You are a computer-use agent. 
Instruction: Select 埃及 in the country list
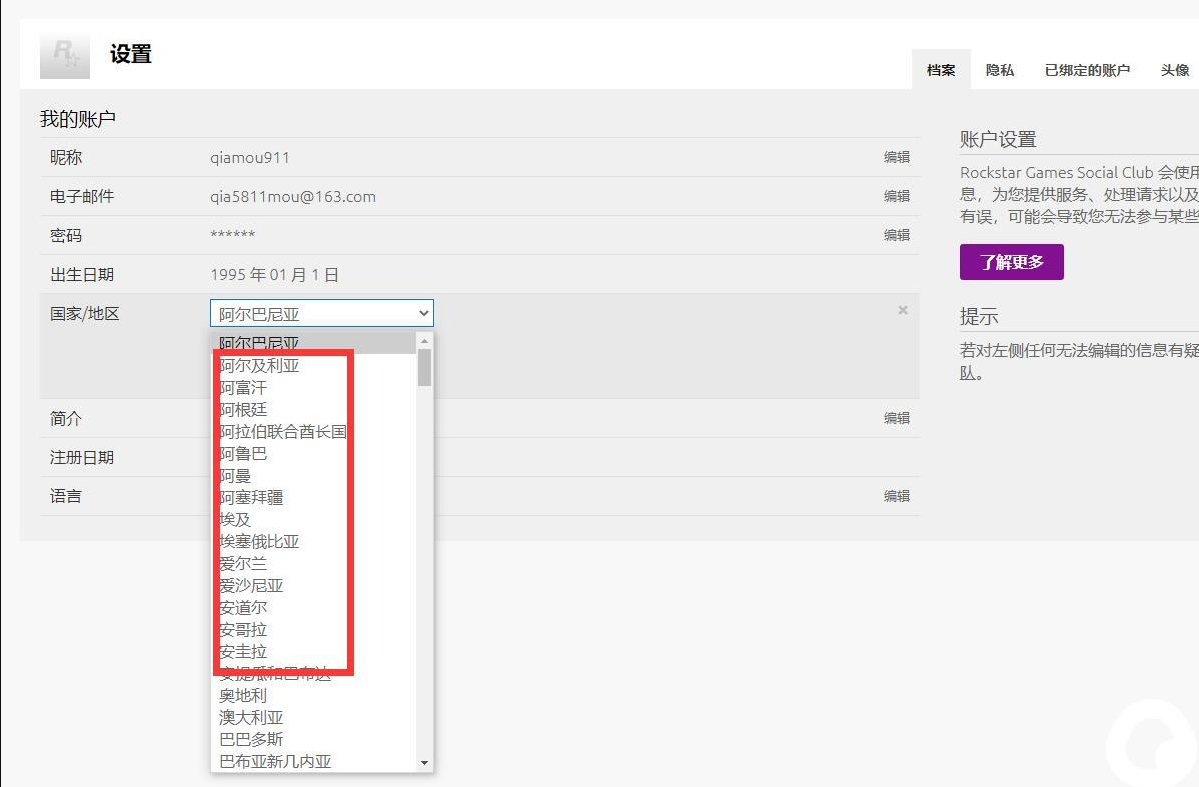coord(314,519)
